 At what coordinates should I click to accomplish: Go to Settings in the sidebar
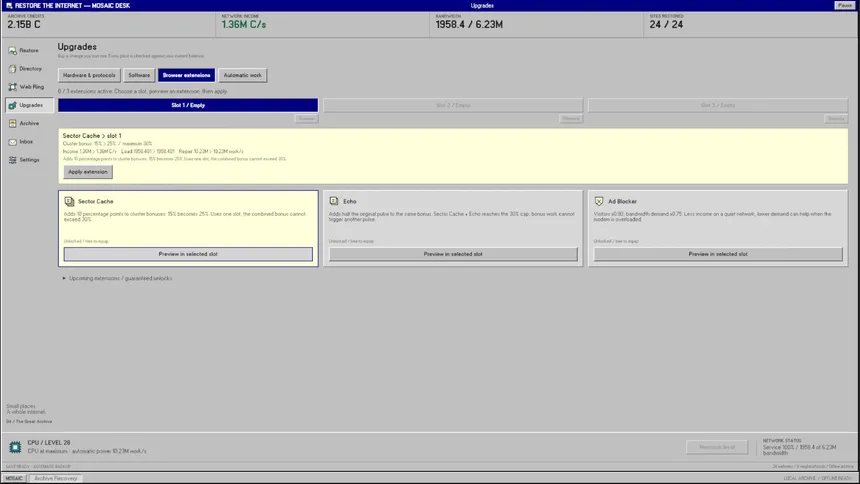coord(30,160)
